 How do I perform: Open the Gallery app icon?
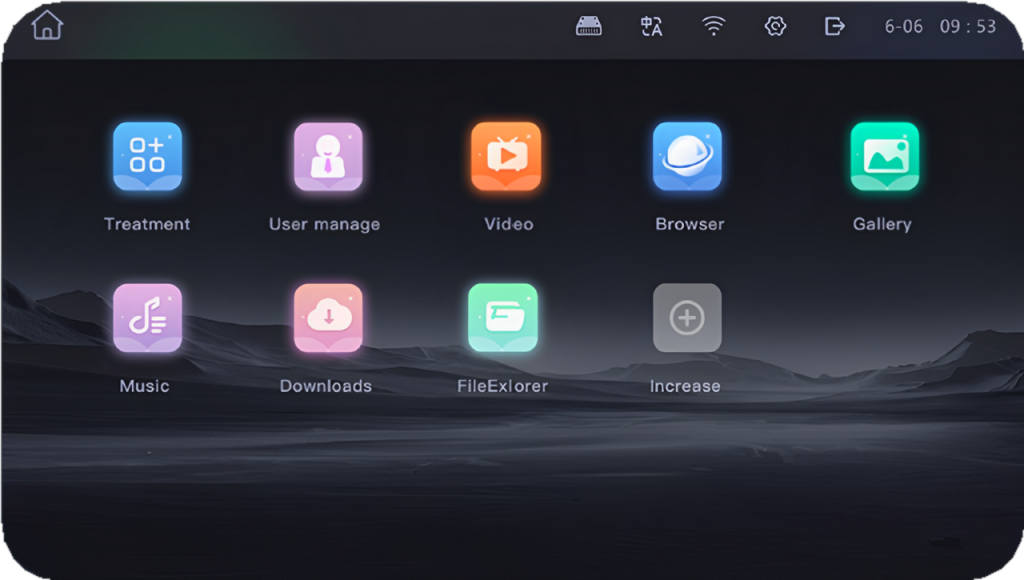click(x=884, y=157)
